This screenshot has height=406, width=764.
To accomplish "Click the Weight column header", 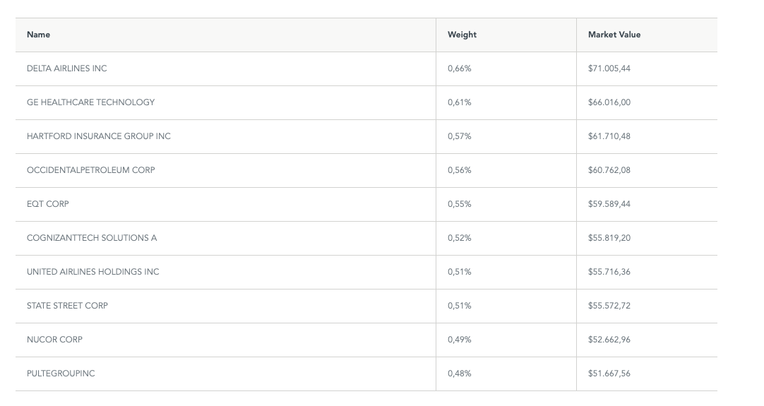I will (462, 35).
